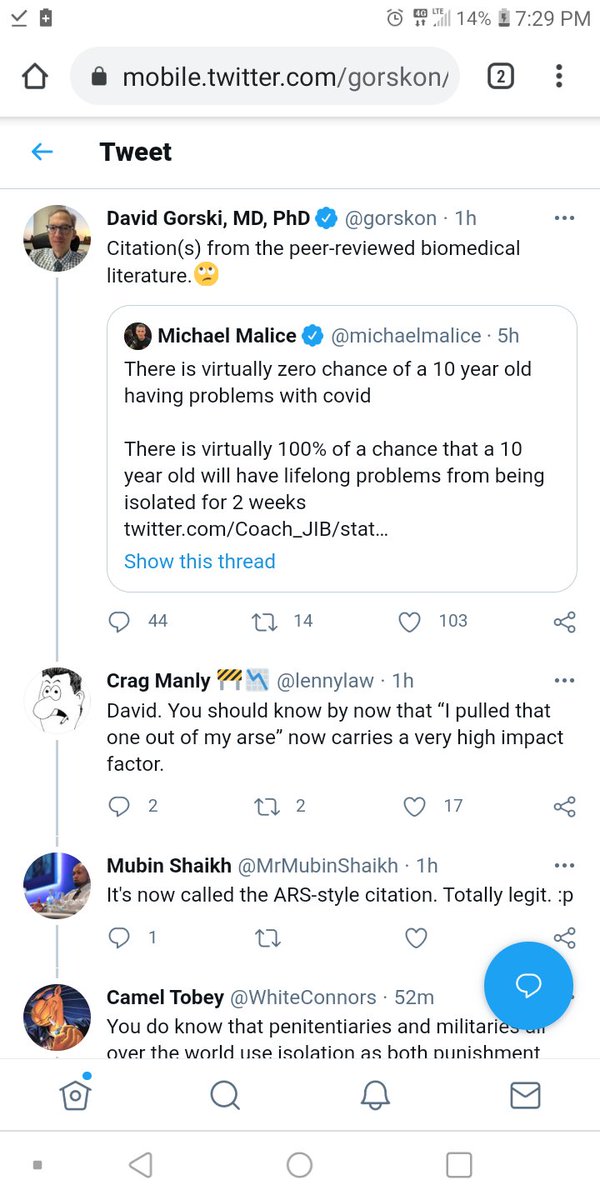Like David Gorski's tweet
Viewport: 600px width, 1200px height.
(409, 621)
